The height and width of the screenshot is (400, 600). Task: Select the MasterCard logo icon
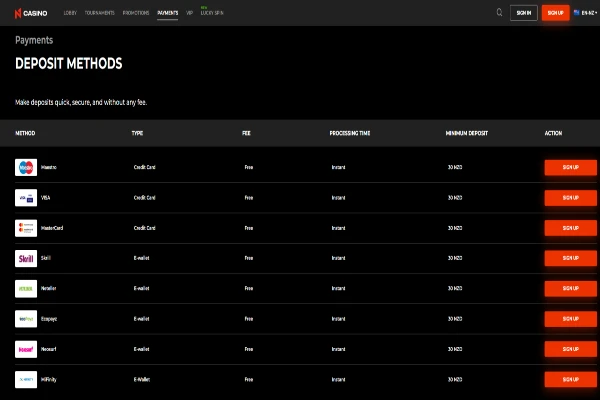tap(26, 228)
